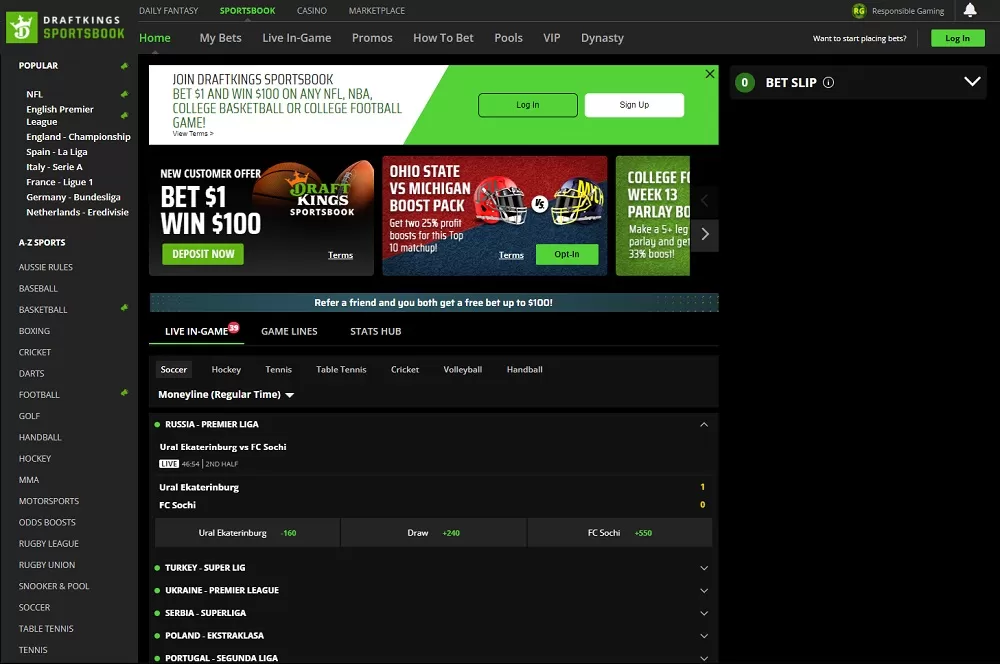The image size is (1000, 664).
Task: Open My Bets page
Action: 221,38
